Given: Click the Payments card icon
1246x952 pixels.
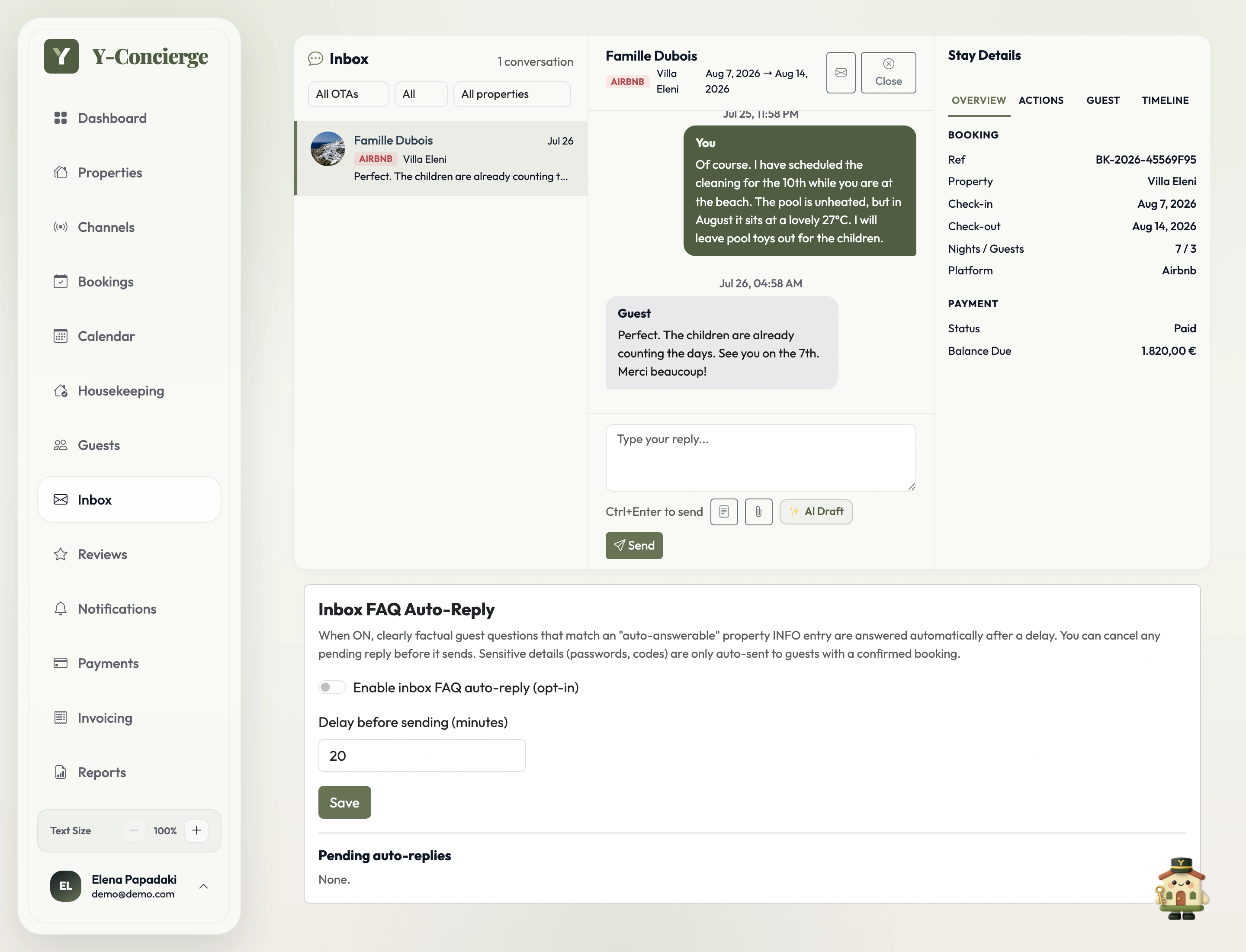Looking at the screenshot, I should coord(61,663).
